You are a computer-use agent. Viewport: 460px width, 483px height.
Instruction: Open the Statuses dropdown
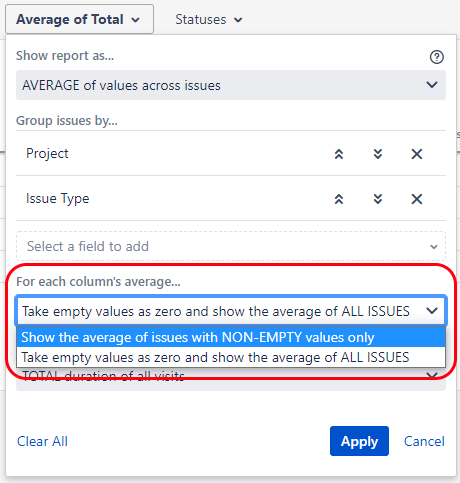pos(209,20)
